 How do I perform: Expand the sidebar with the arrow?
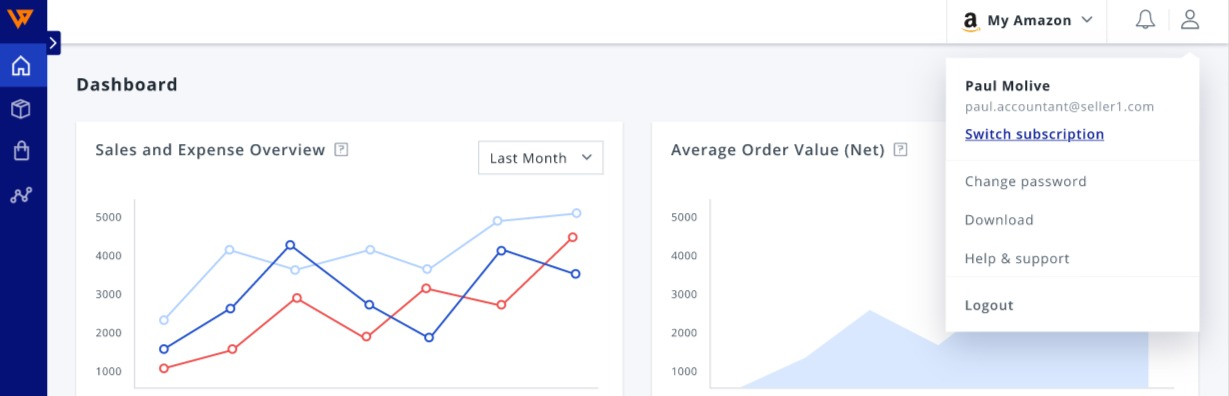tap(53, 43)
